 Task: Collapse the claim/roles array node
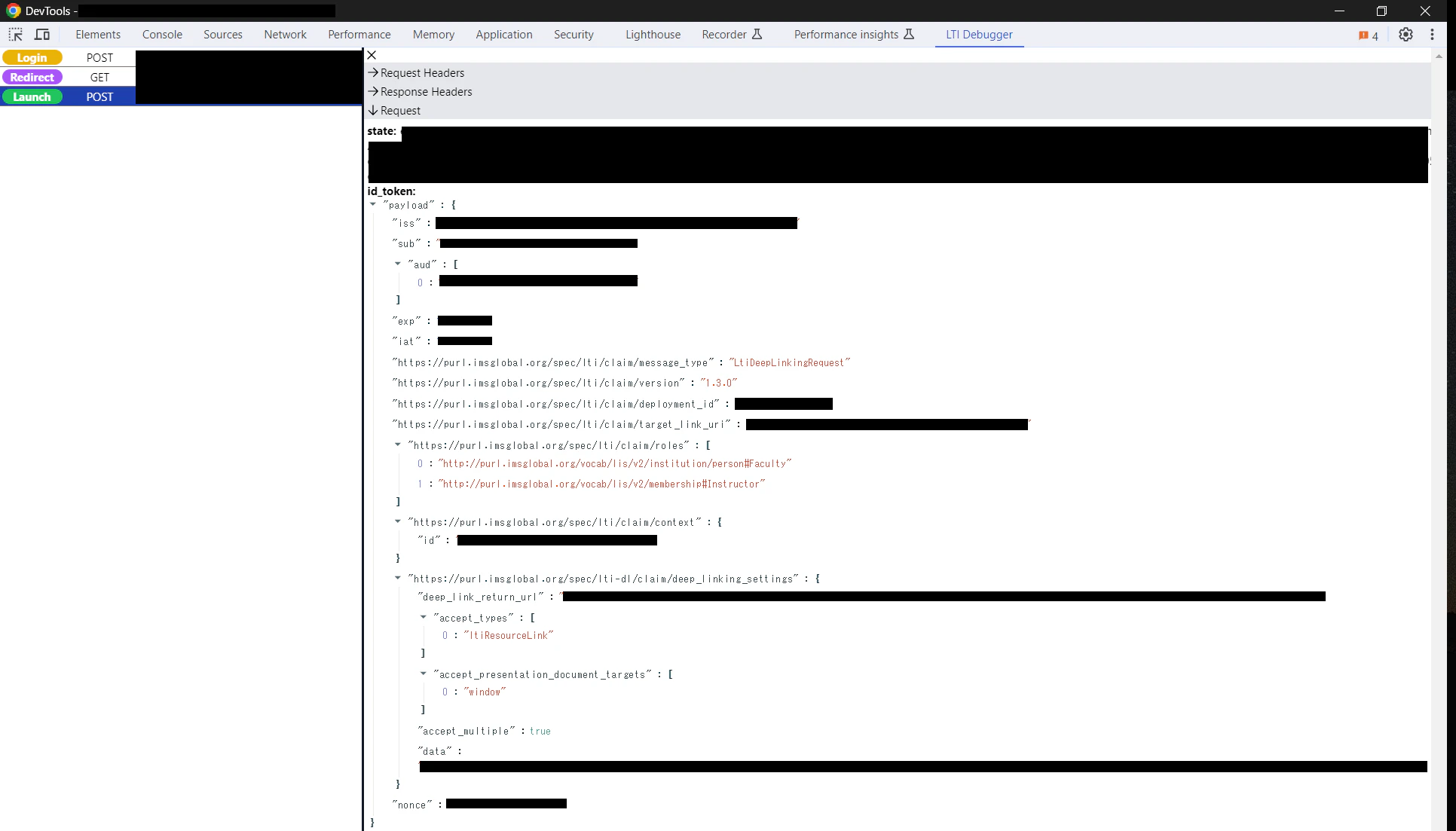click(x=398, y=445)
